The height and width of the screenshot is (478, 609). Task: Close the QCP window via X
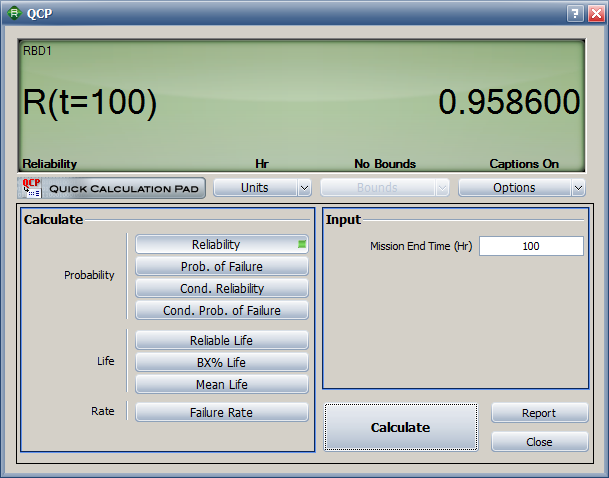594,13
